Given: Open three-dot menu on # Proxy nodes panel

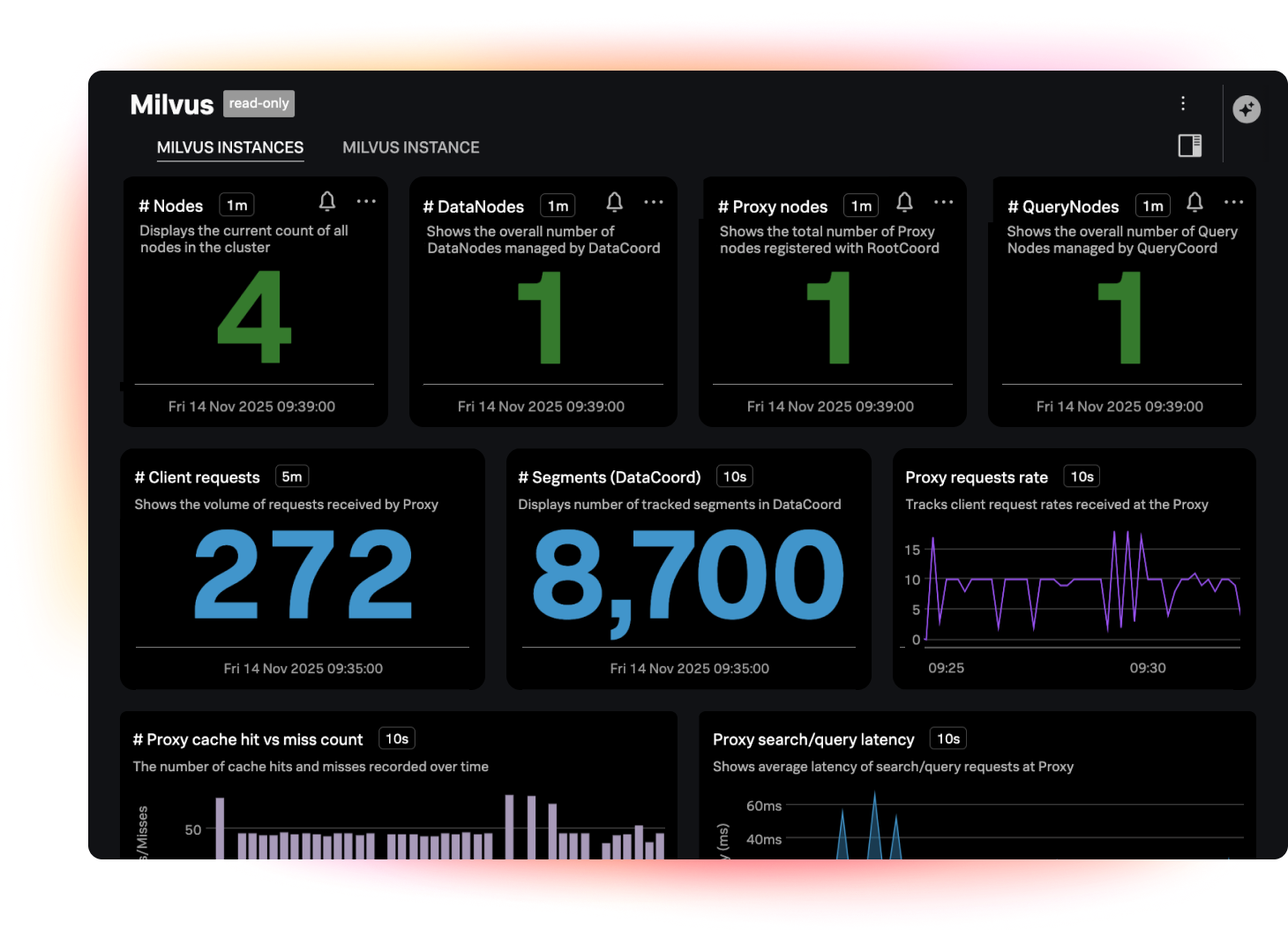Looking at the screenshot, I should click(x=943, y=202).
